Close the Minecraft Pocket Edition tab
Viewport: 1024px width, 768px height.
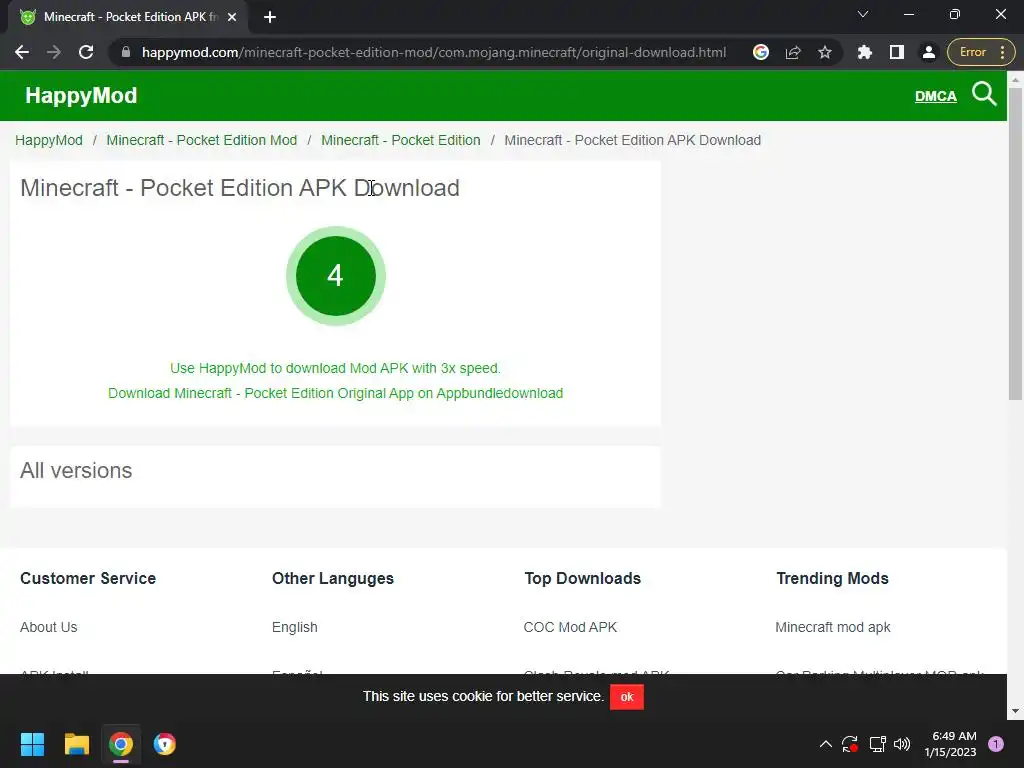pos(232,17)
